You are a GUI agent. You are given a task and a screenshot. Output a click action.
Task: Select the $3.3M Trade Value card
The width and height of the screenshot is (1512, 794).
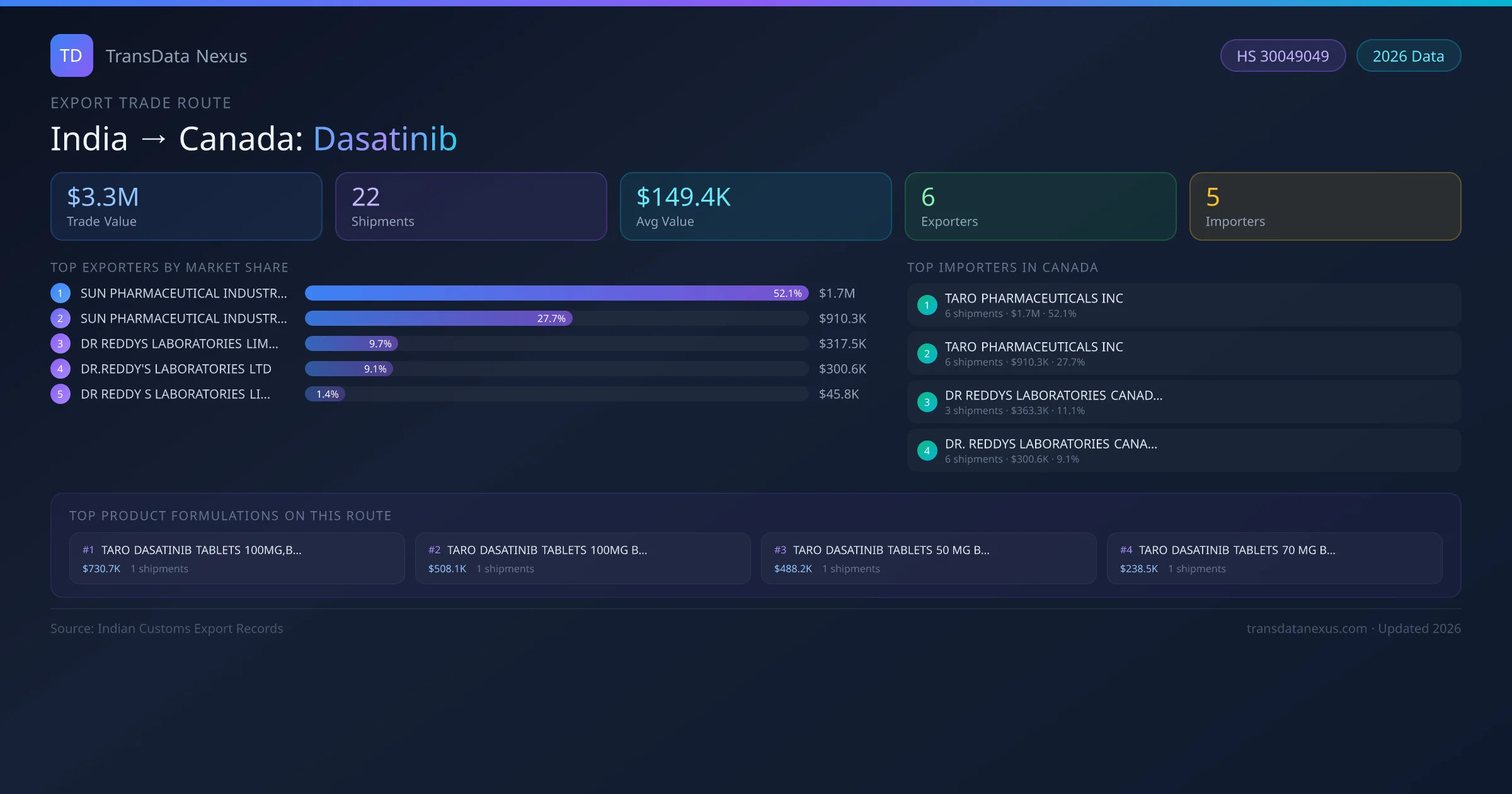(186, 207)
